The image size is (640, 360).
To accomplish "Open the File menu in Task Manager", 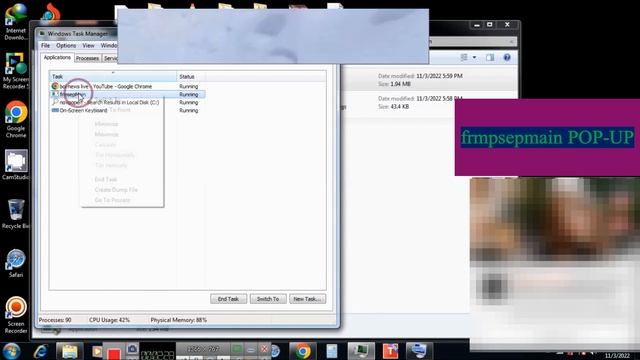I will (45, 45).
